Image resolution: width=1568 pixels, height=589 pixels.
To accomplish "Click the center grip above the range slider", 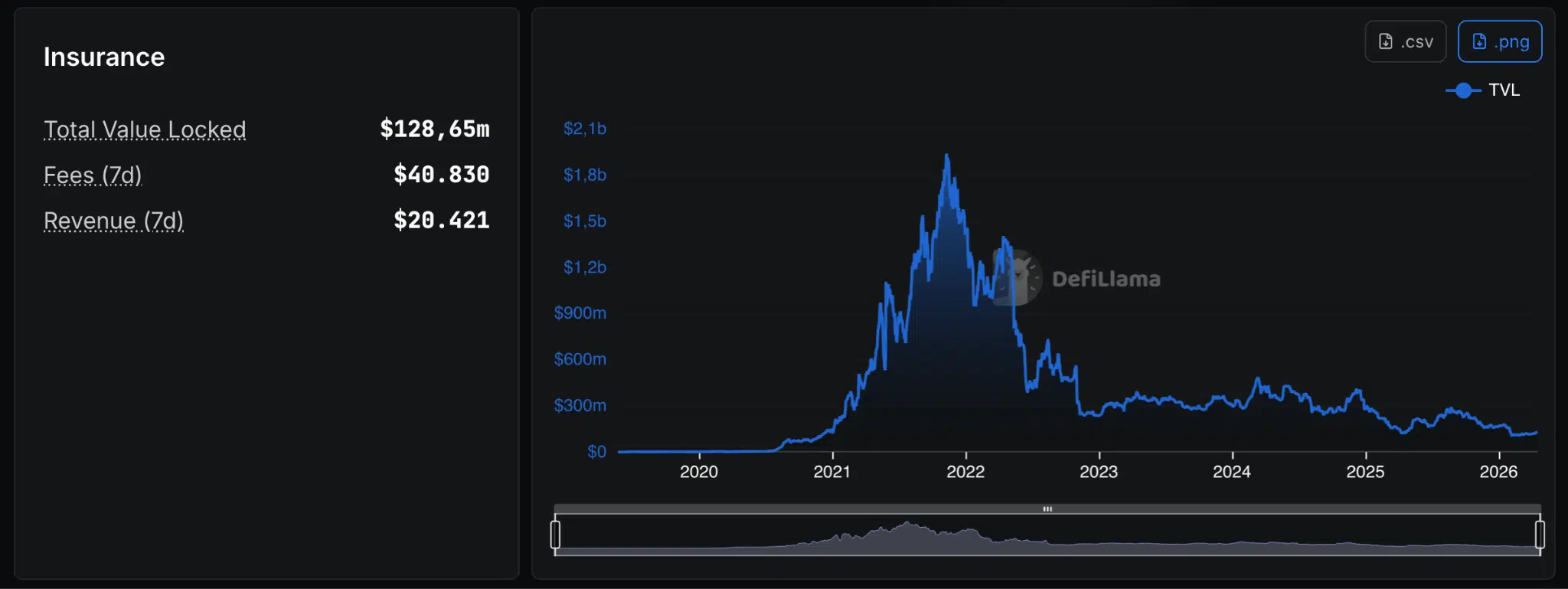I will click(1047, 509).
